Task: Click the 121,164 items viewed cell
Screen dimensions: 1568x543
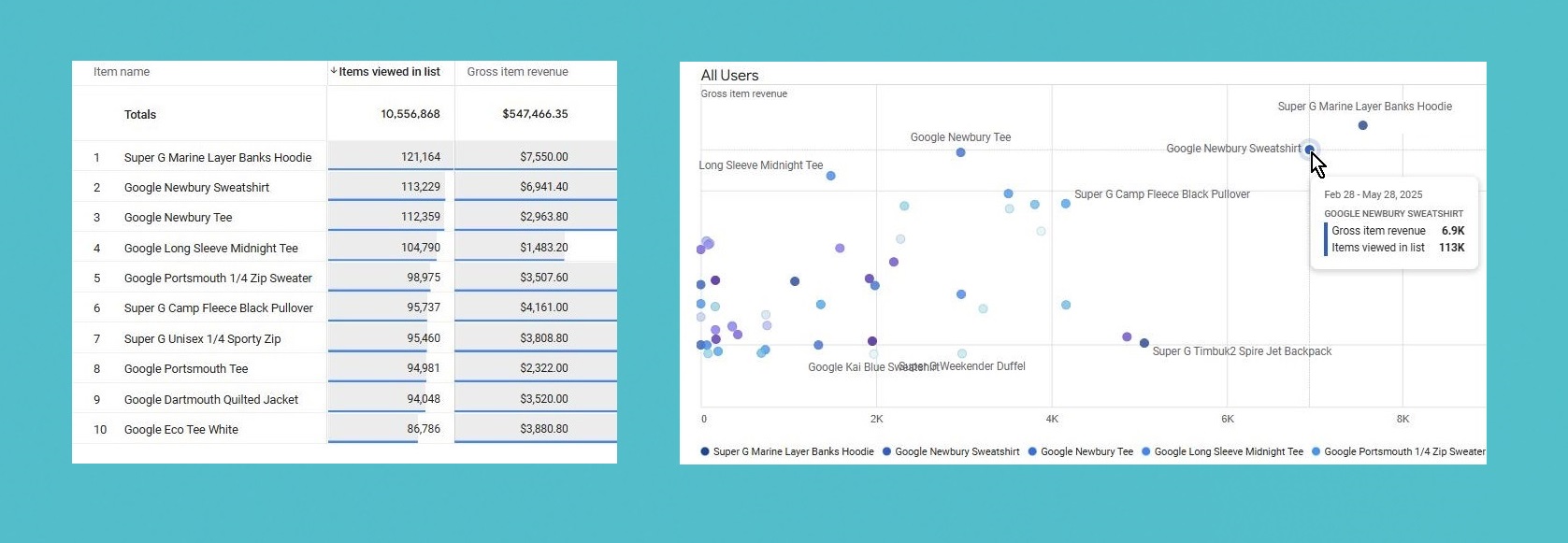Action: point(421,157)
